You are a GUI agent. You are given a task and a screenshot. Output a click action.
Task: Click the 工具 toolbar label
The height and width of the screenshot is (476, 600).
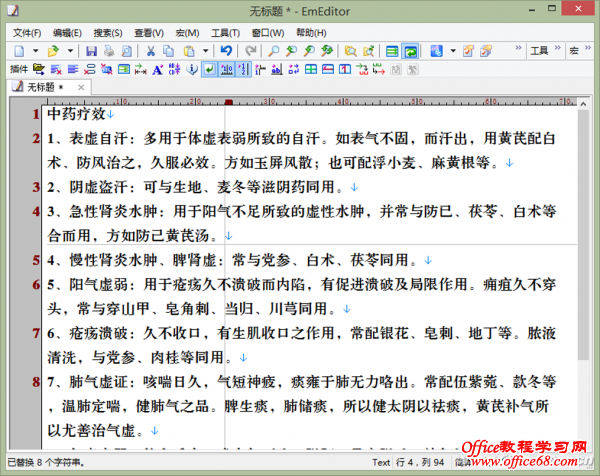tap(539, 51)
